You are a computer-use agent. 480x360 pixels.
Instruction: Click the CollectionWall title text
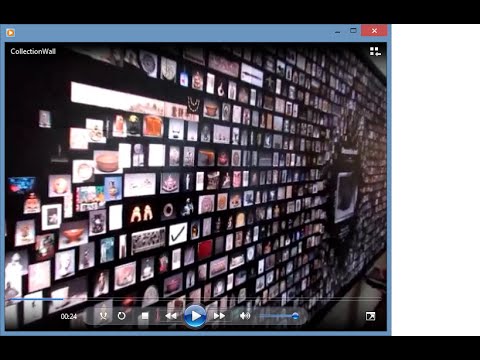(x=33, y=51)
